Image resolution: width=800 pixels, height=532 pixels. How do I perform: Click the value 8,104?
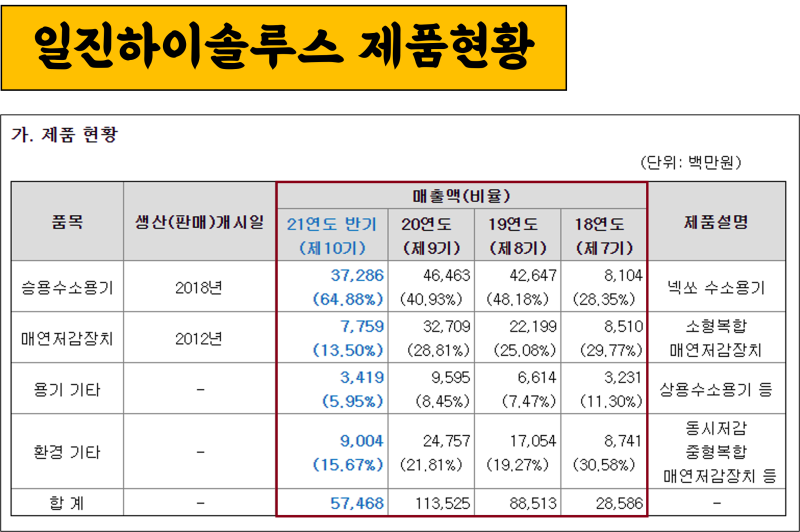pyautogui.click(x=623, y=275)
